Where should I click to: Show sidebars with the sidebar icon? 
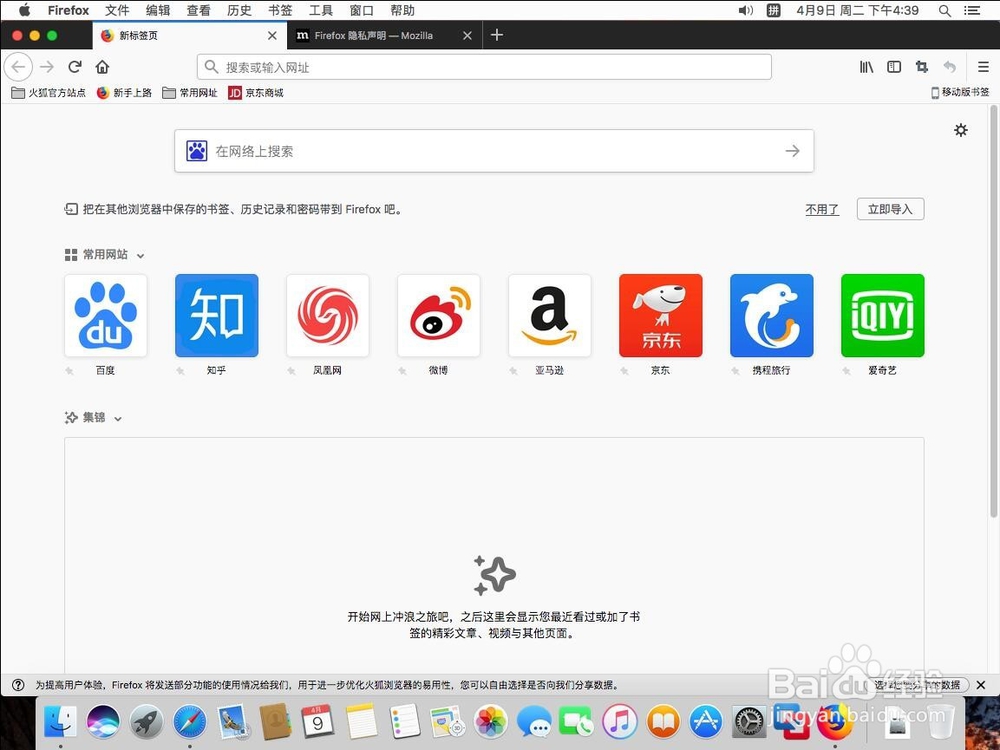tap(894, 66)
